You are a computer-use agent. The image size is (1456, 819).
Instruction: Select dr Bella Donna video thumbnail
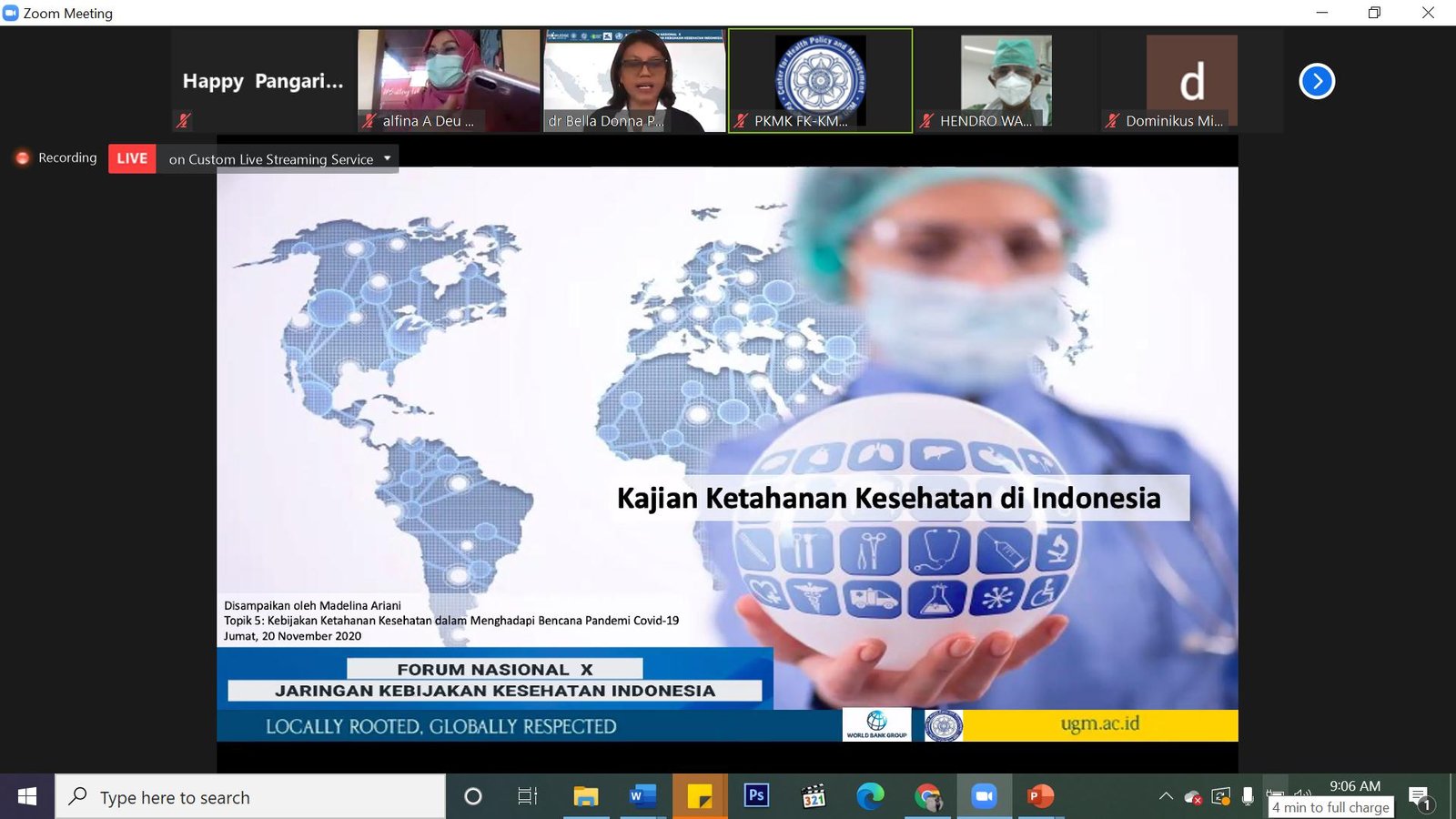[x=634, y=81]
